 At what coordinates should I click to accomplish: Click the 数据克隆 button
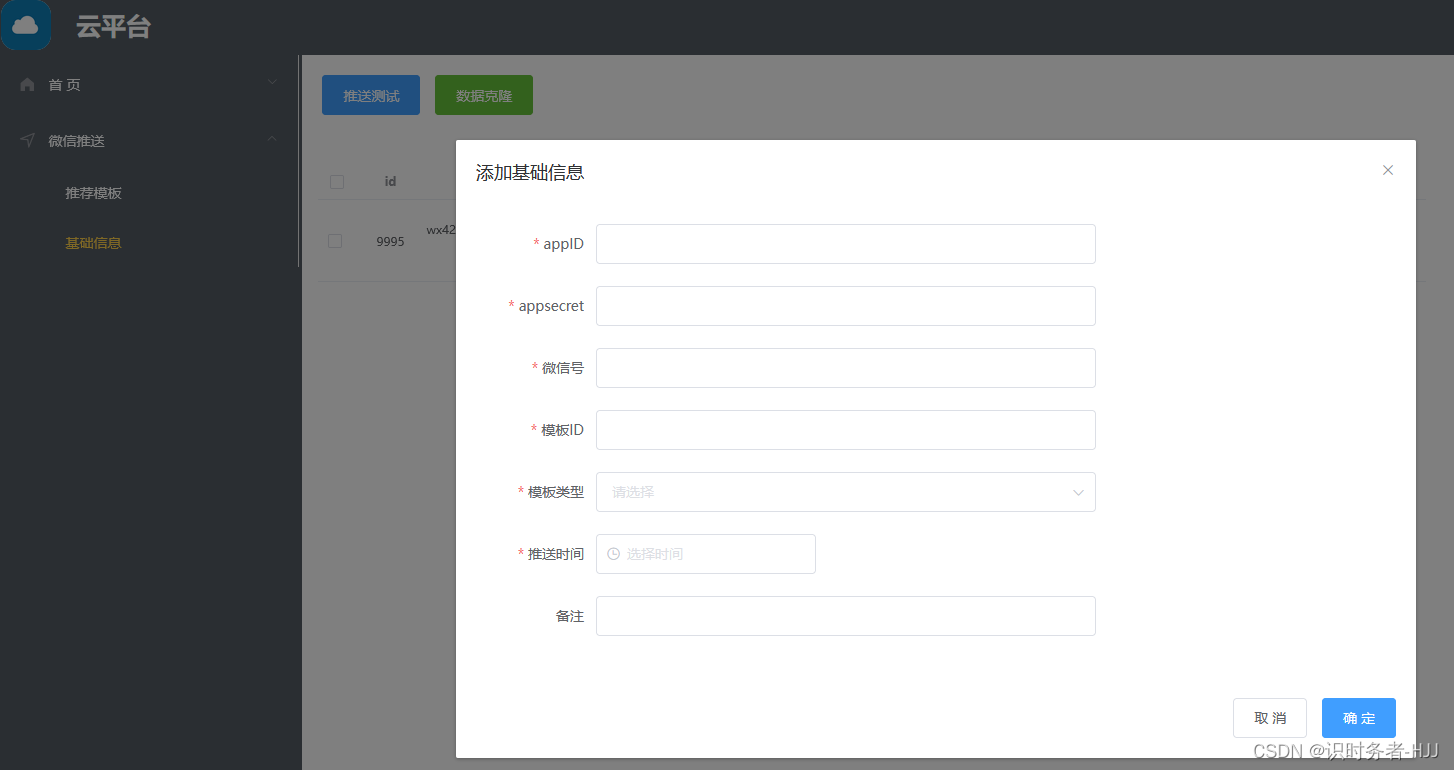click(x=484, y=95)
